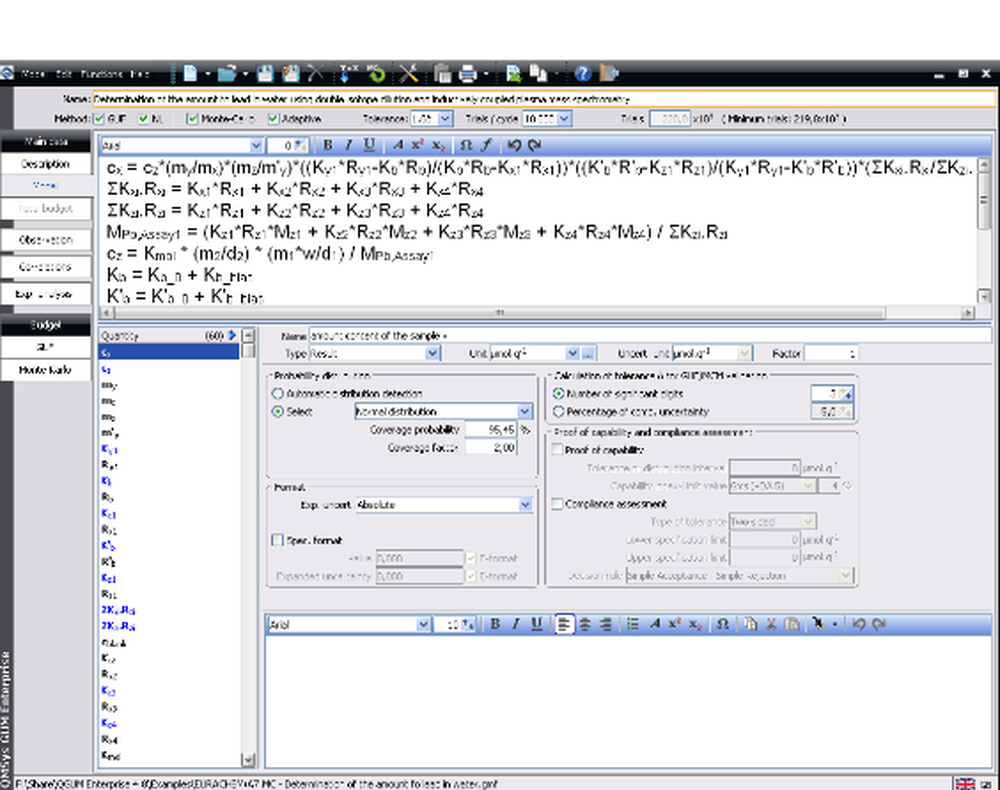
Task: Click Redo in the model equation toolbar
Action: coord(534,145)
